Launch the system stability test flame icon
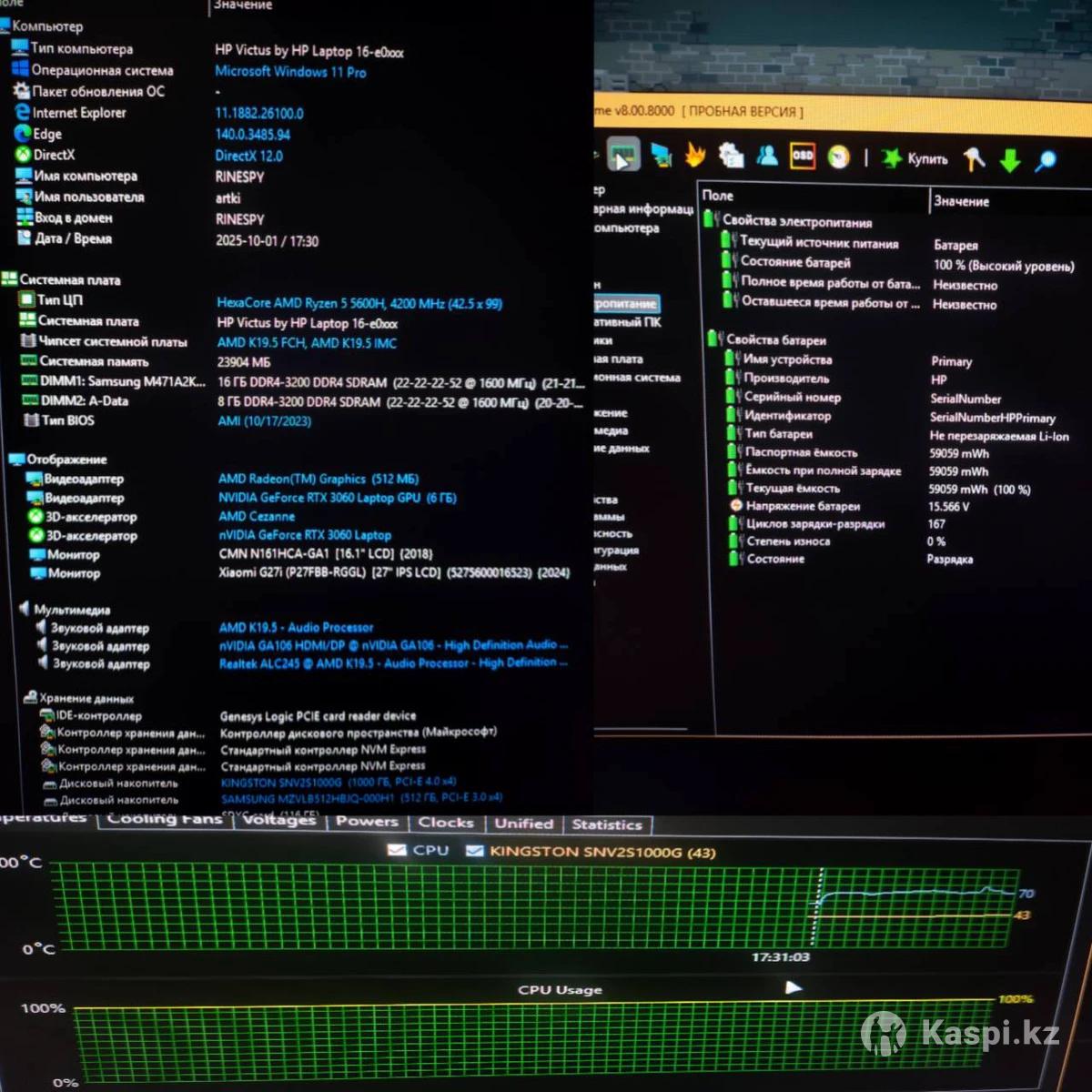Viewport: 1092px width, 1092px height. pyautogui.click(x=696, y=157)
